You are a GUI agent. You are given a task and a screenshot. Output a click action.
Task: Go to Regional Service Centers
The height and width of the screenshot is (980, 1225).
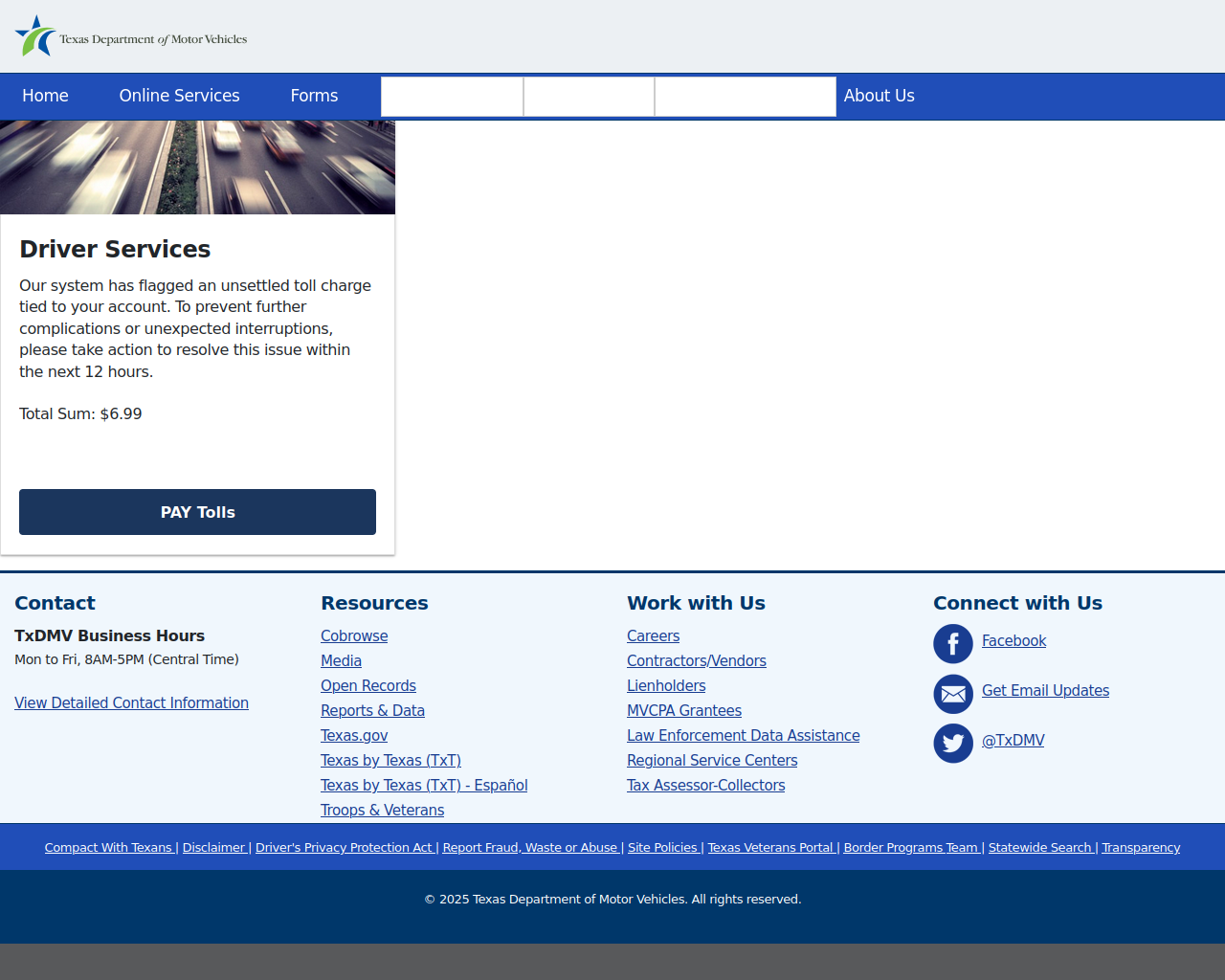click(x=712, y=760)
